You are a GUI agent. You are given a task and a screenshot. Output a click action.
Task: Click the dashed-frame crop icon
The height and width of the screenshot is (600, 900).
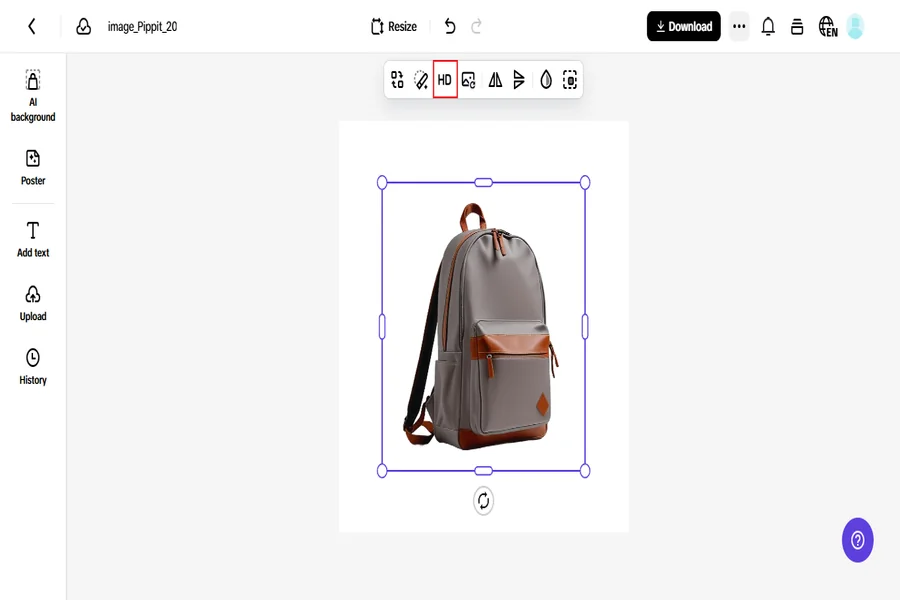pyautogui.click(x=570, y=80)
